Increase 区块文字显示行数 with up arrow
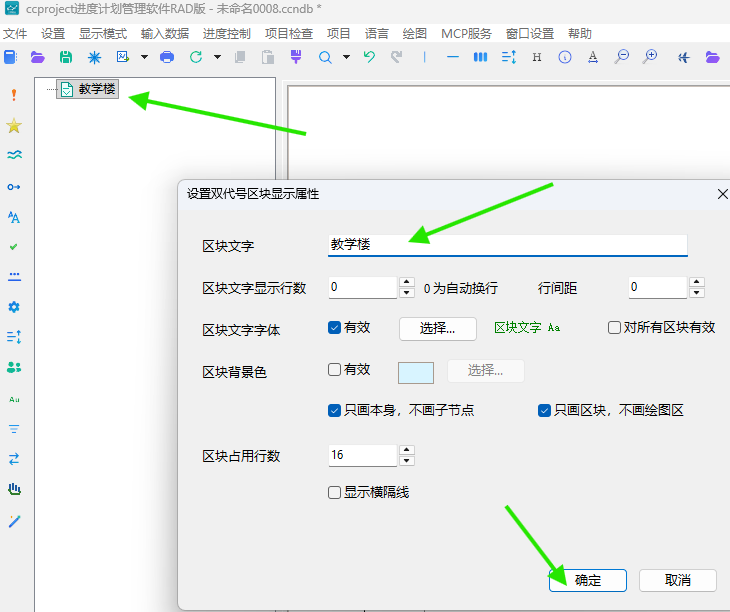The width and height of the screenshot is (730, 612). click(x=407, y=282)
